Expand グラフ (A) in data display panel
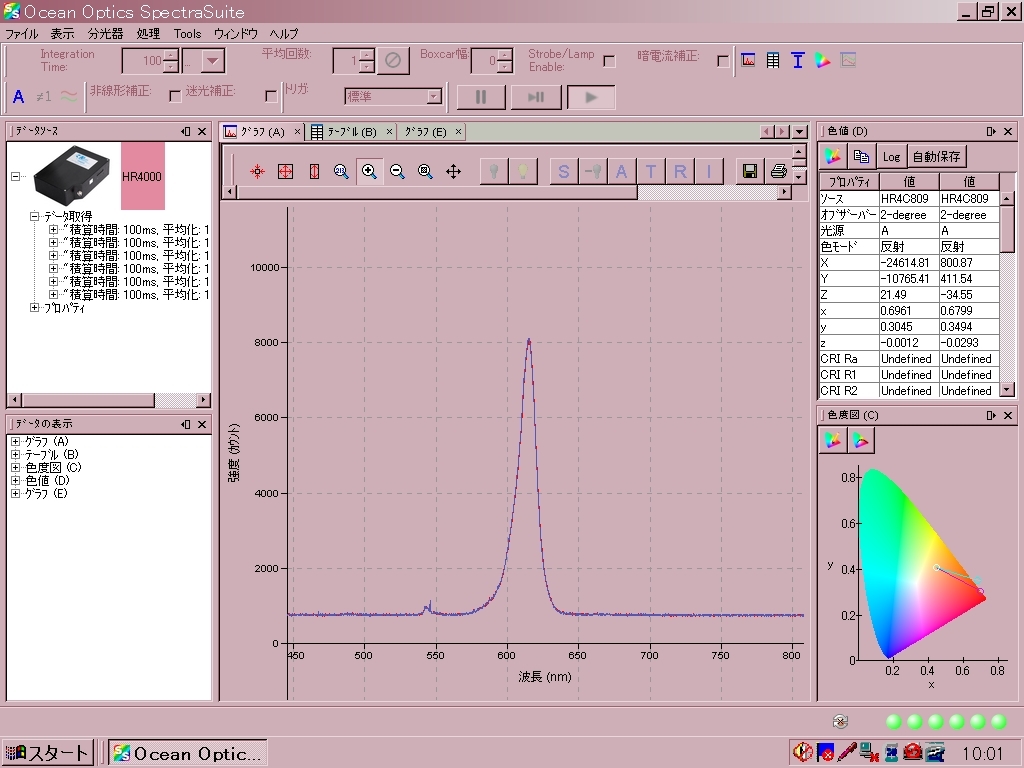The image size is (1024, 768). pos(16,441)
